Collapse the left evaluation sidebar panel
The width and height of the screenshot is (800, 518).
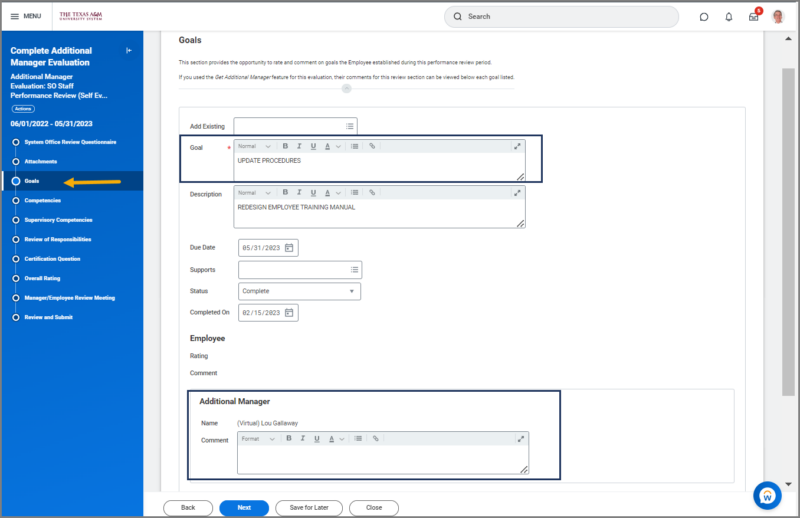(128, 50)
